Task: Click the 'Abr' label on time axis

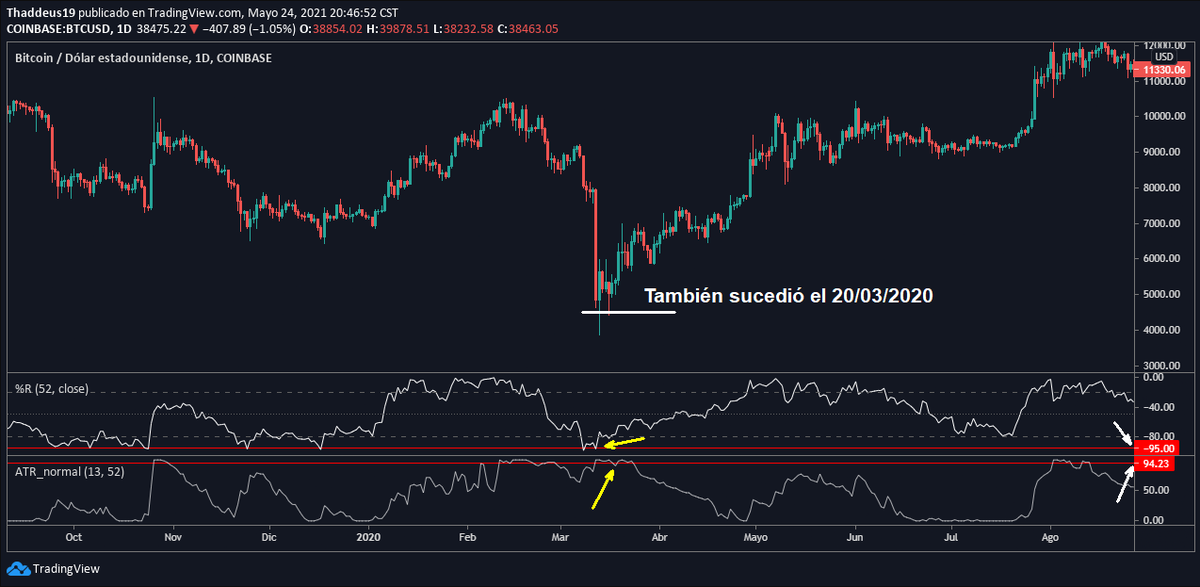Action: pyautogui.click(x=659, y=536)
